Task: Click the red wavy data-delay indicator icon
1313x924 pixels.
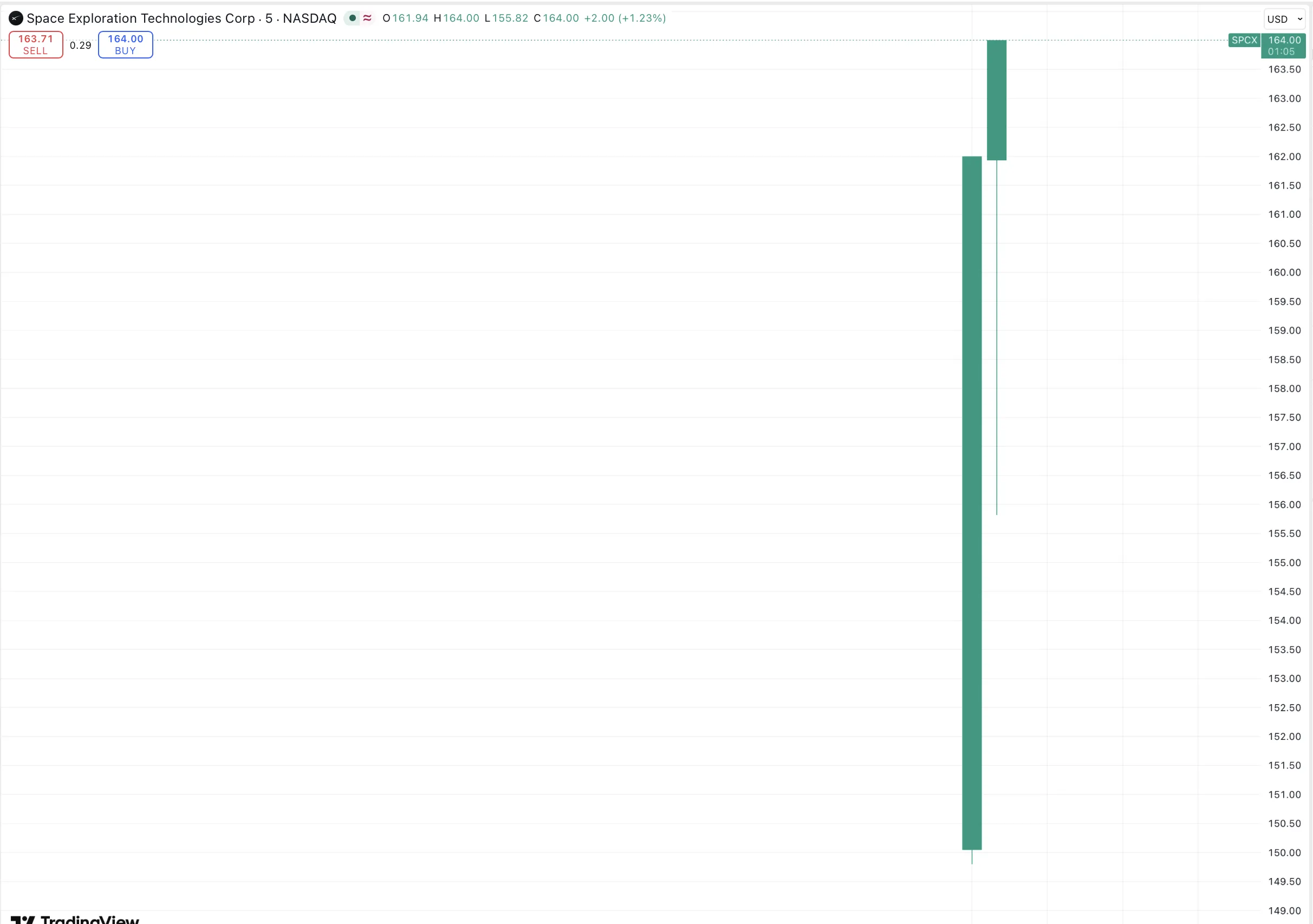Action: pos(367,18)
